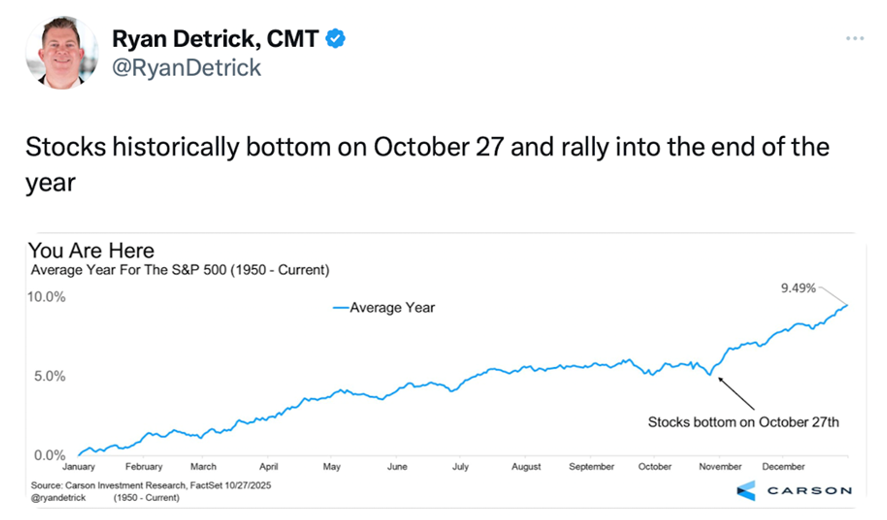This screenshot has height=520, width=887.
Task: Click the 9.49% end-of-year value label
Action: (798, 288)
